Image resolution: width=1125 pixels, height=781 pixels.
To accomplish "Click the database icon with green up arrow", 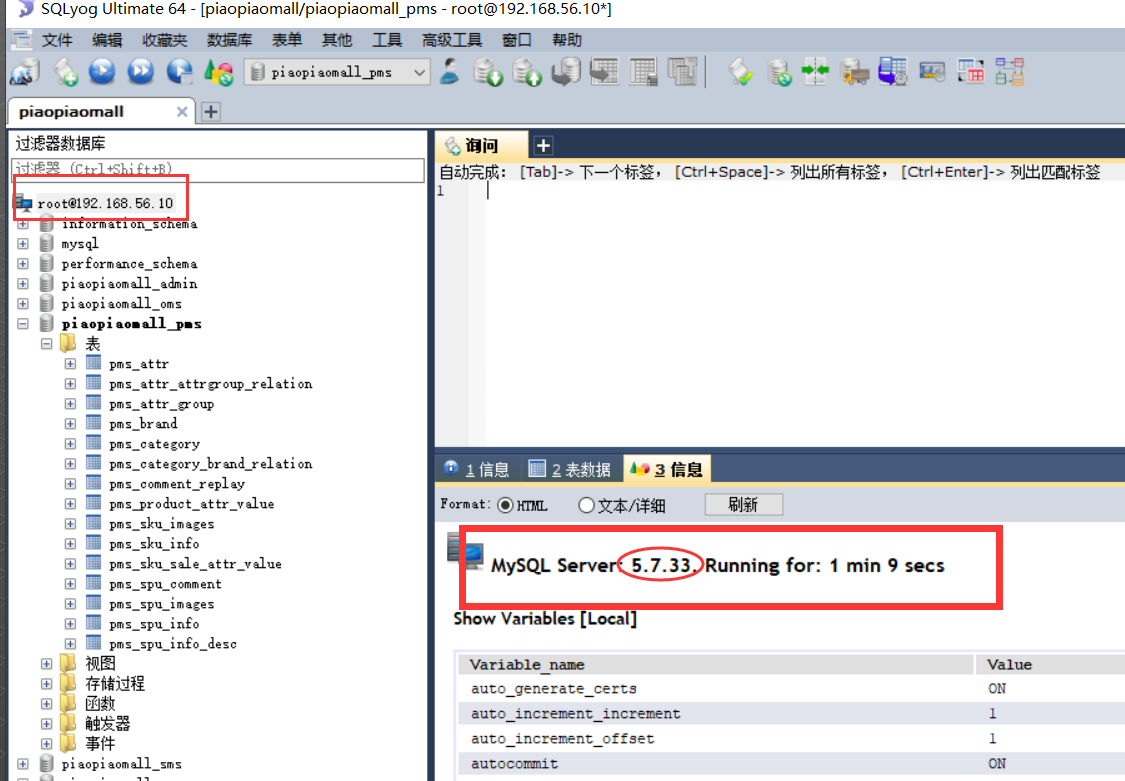I will pos(527,72).
